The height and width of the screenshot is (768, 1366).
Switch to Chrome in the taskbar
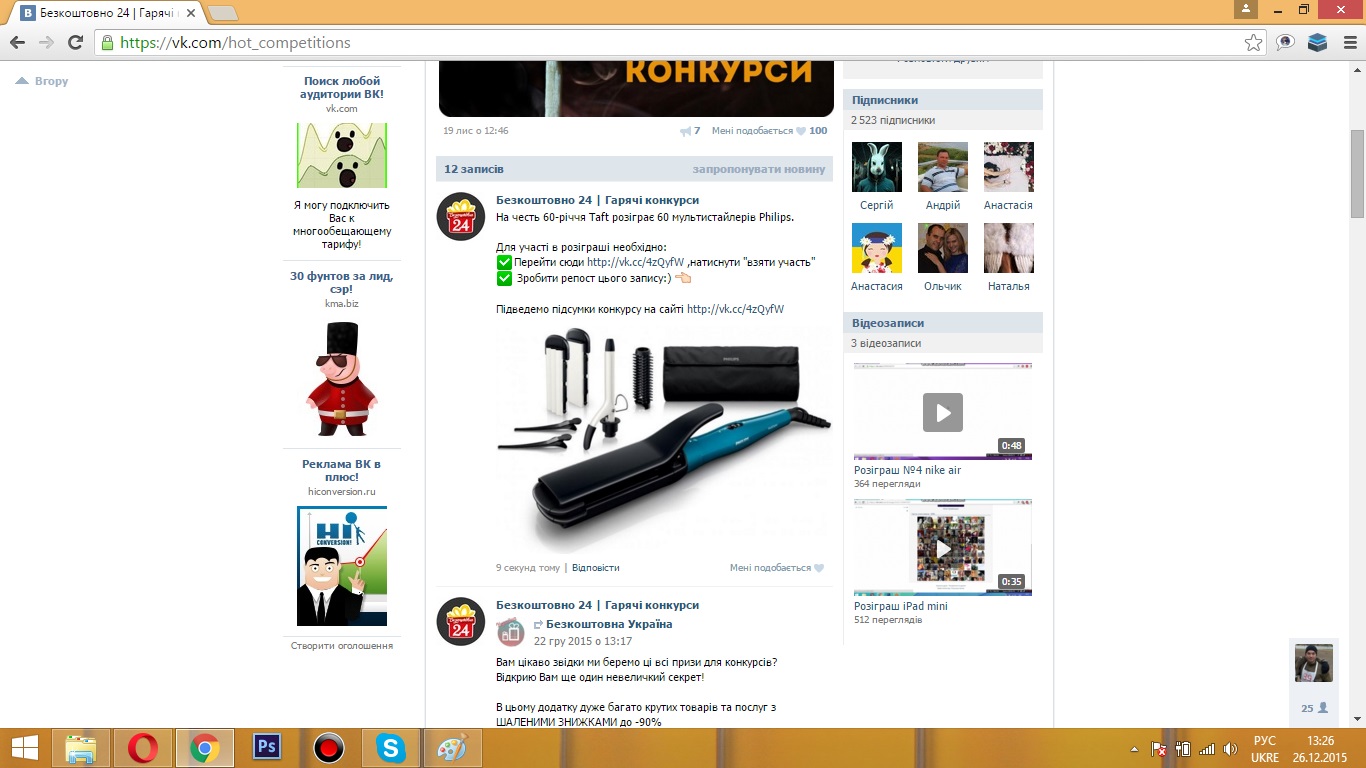click(205, 748)
